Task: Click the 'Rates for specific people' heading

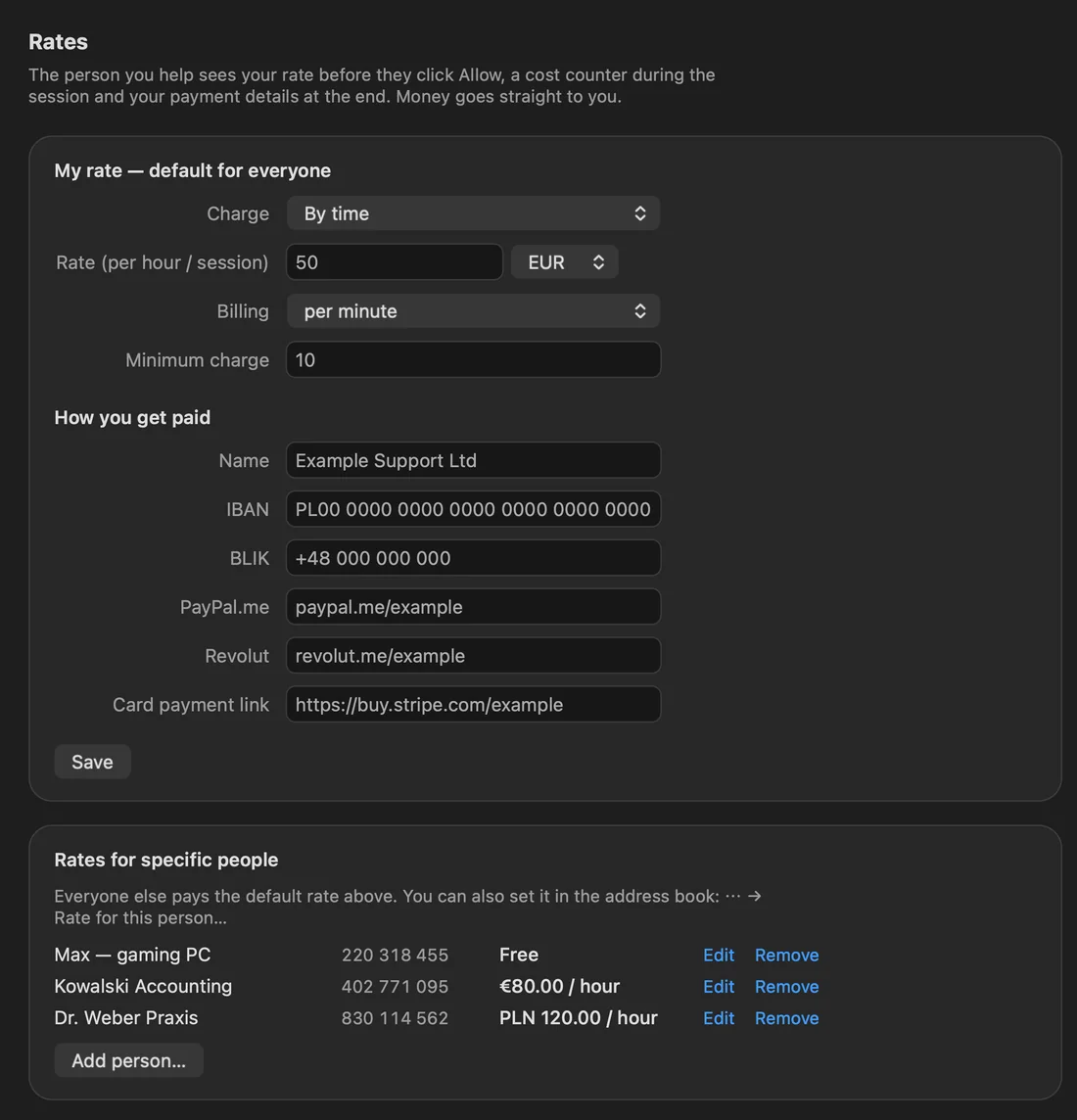Action: [166, 860]
